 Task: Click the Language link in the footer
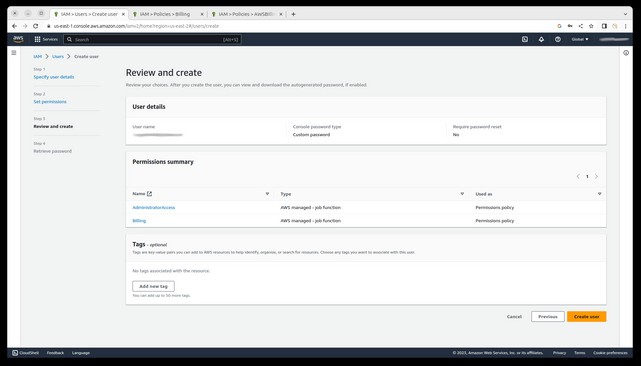pyautogui.click(x=81, y=353)
